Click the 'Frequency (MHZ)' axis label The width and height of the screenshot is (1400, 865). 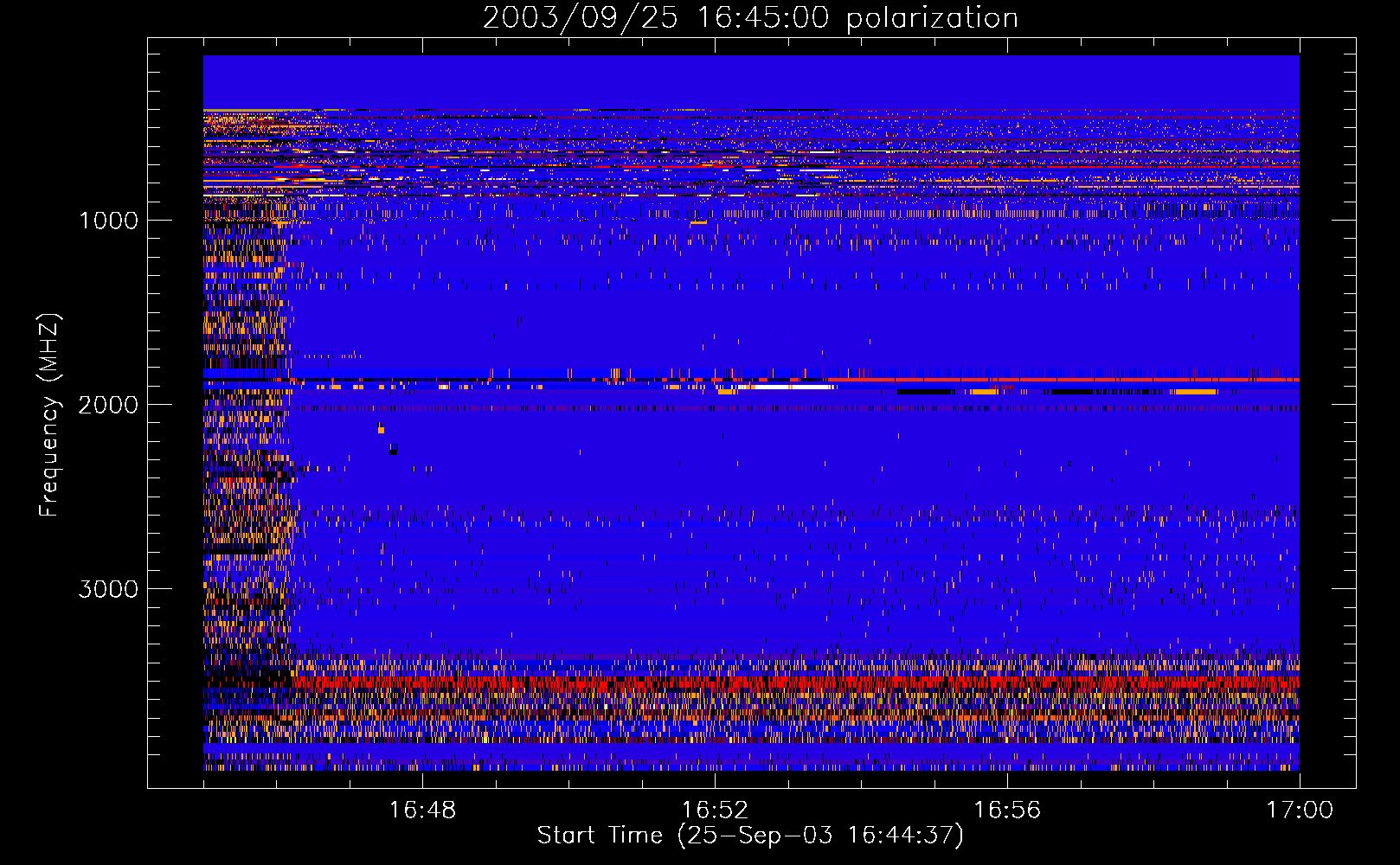point(49,415)
